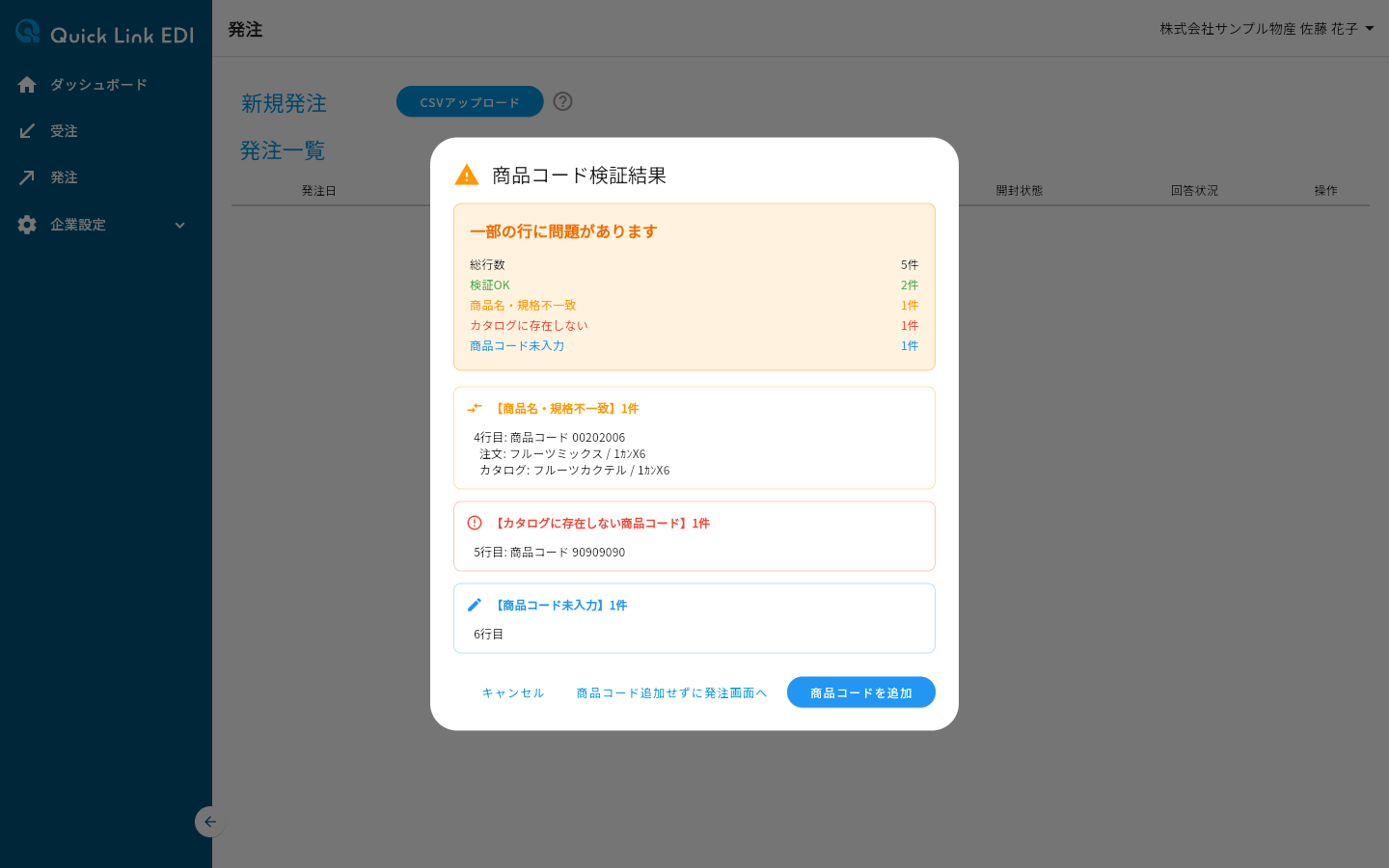The image size is (1389, 868).
Task: Click the warning triangle icon in dialog
Action: coord(467,175)
